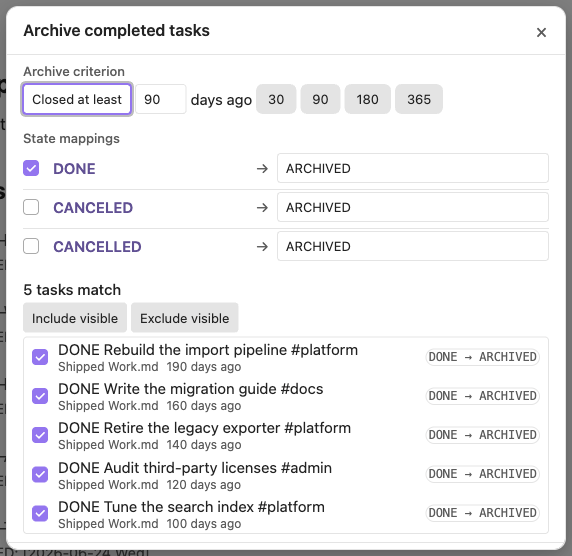Uncheck the Tune the search index task
572x556 pixels.
[x=40, y=513]
